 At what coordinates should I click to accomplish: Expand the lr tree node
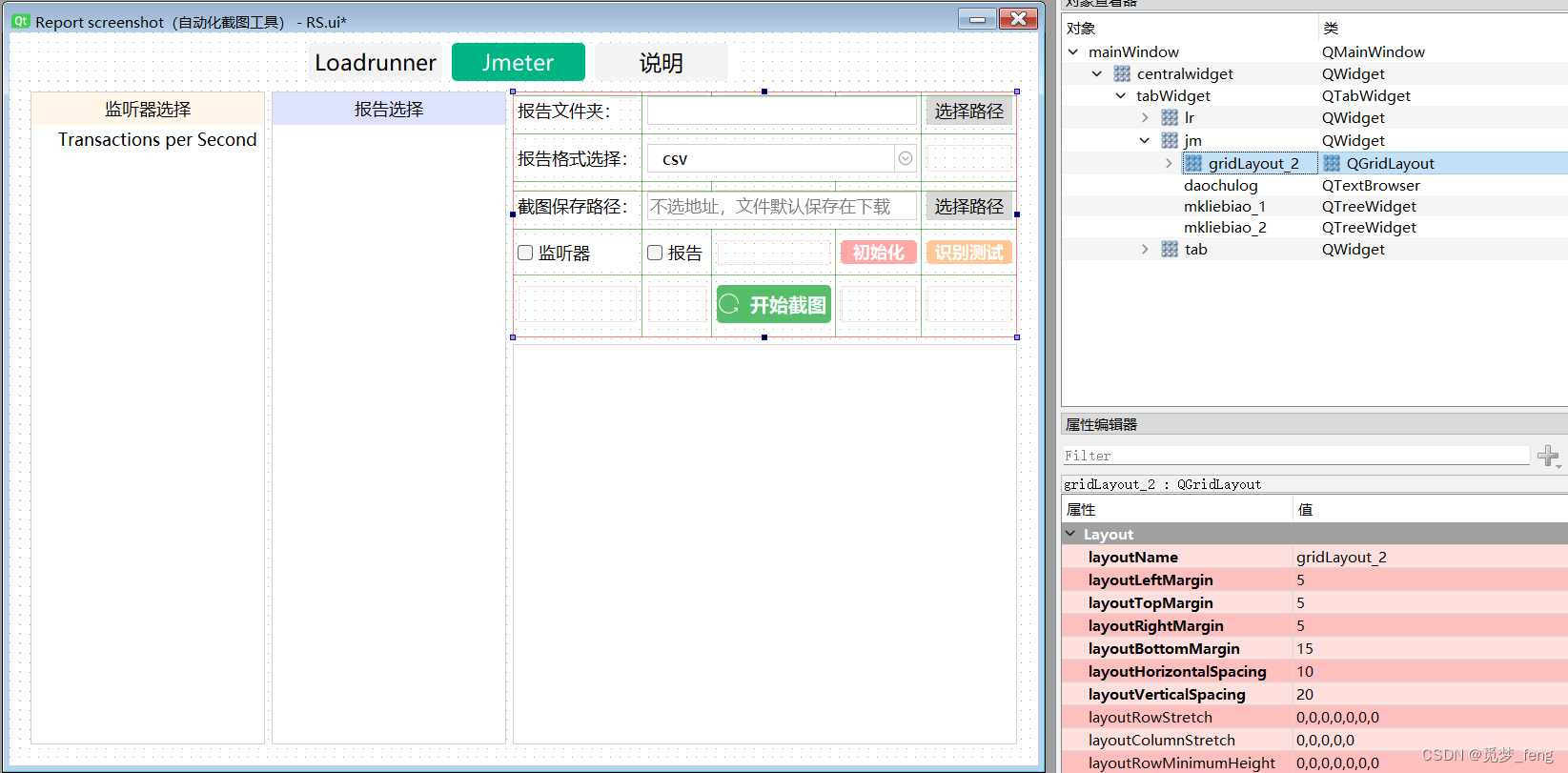tap(1145, 117)
